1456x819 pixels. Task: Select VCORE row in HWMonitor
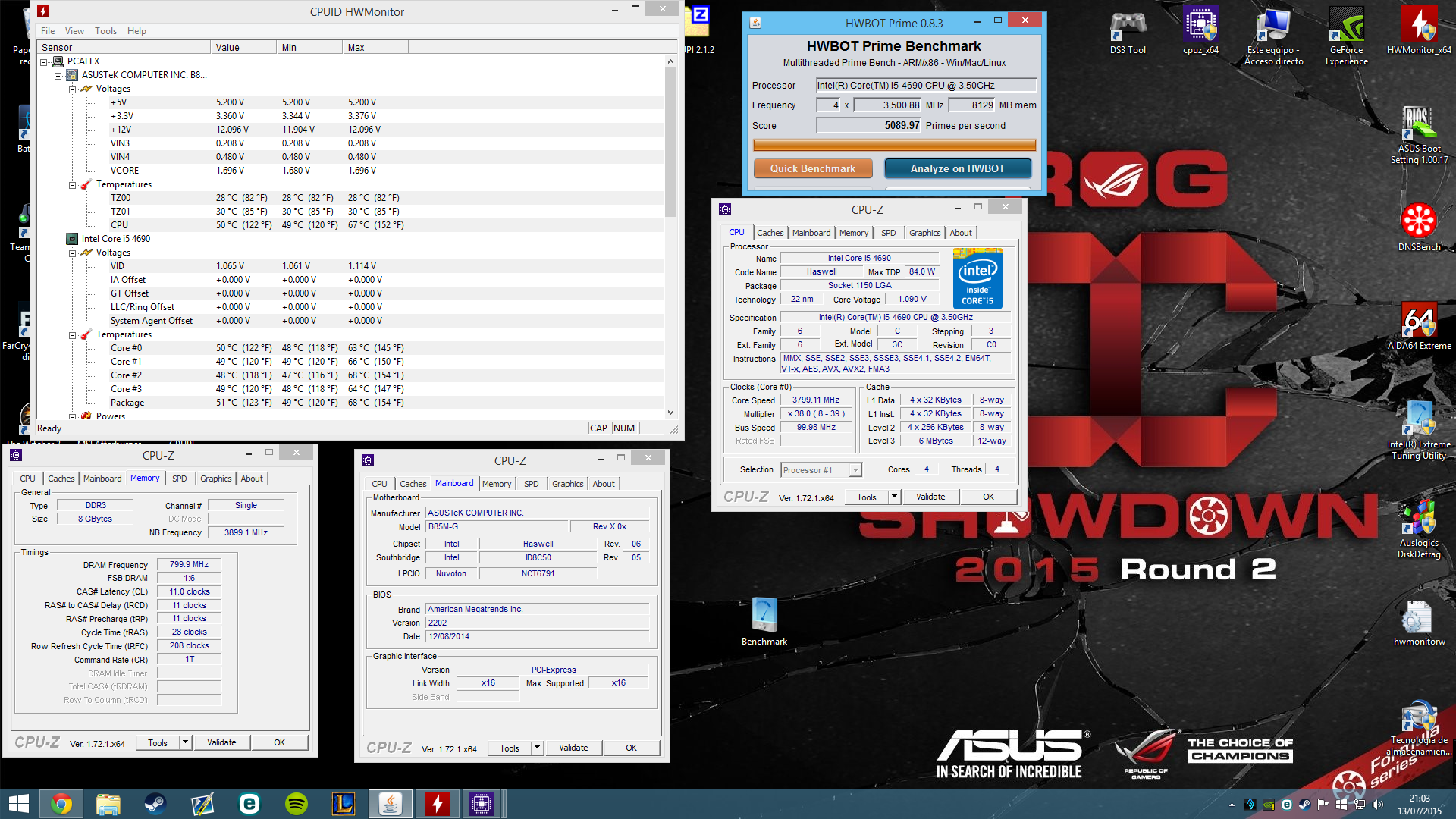point(351,171)
